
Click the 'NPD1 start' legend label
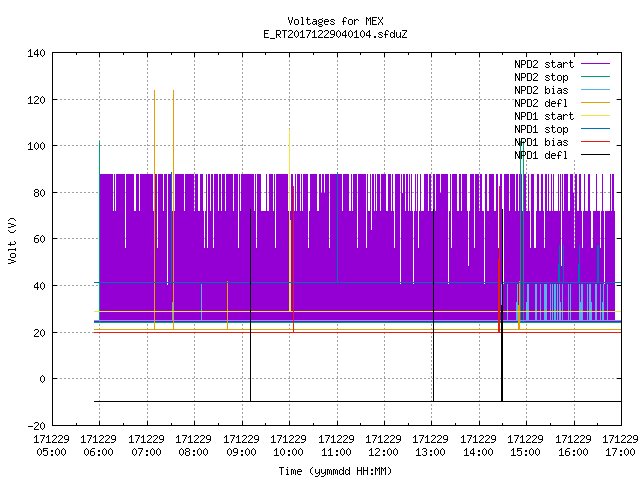[x=544, y=116]
